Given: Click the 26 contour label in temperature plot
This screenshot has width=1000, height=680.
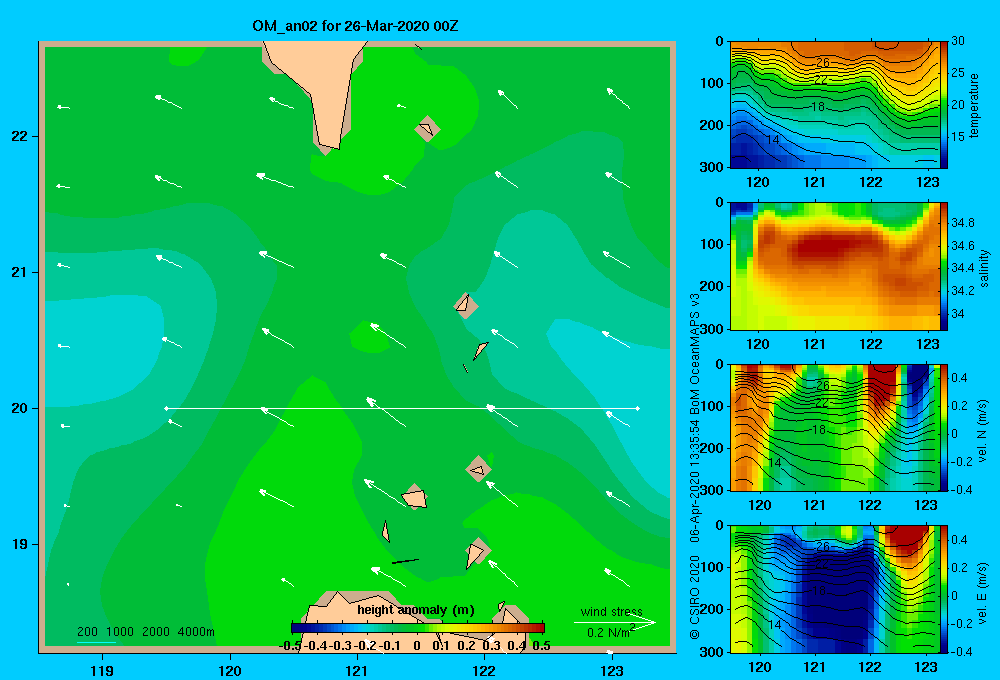Looking at the screenshot, I should click(823, 63).
